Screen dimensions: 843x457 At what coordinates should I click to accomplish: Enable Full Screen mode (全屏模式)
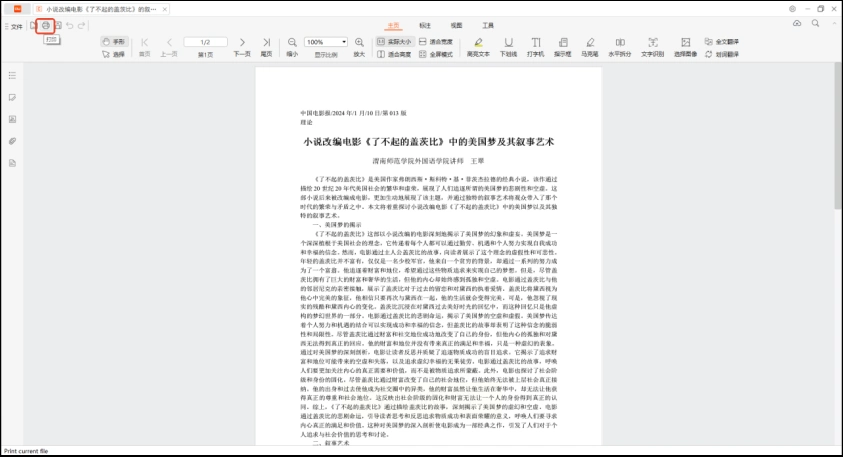pyautogui.click(x=438, y=54)
